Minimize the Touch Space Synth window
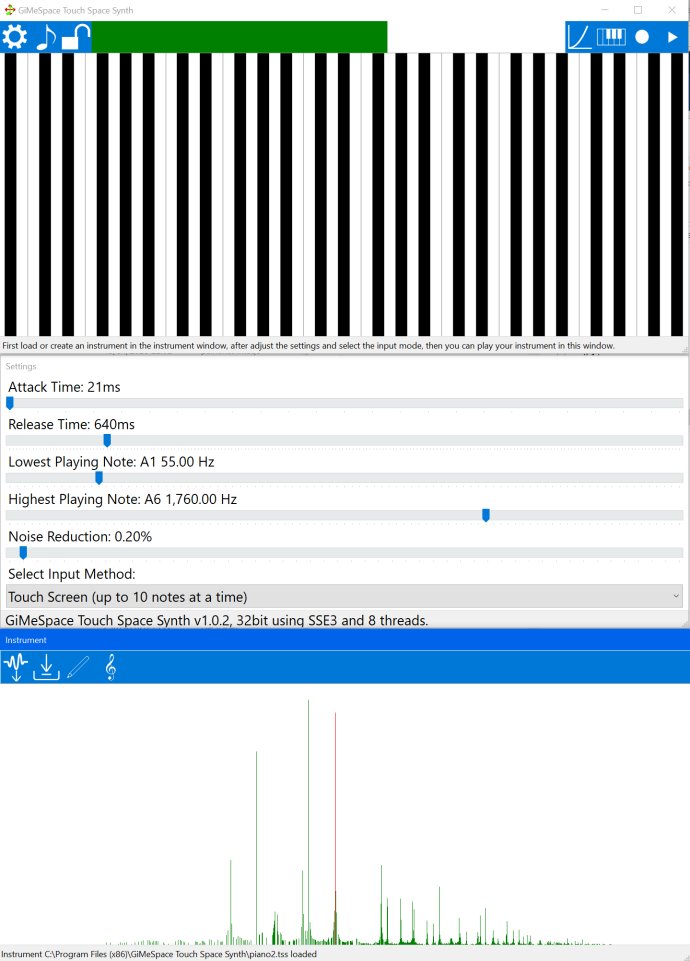 (604, 10)
